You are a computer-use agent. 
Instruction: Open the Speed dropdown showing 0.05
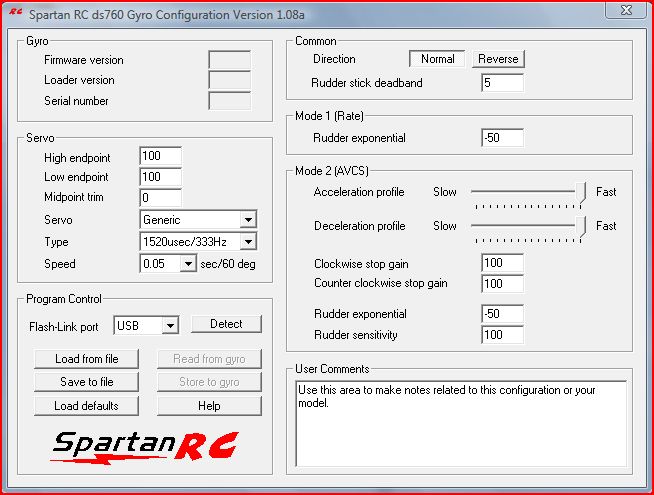[168, 264]
